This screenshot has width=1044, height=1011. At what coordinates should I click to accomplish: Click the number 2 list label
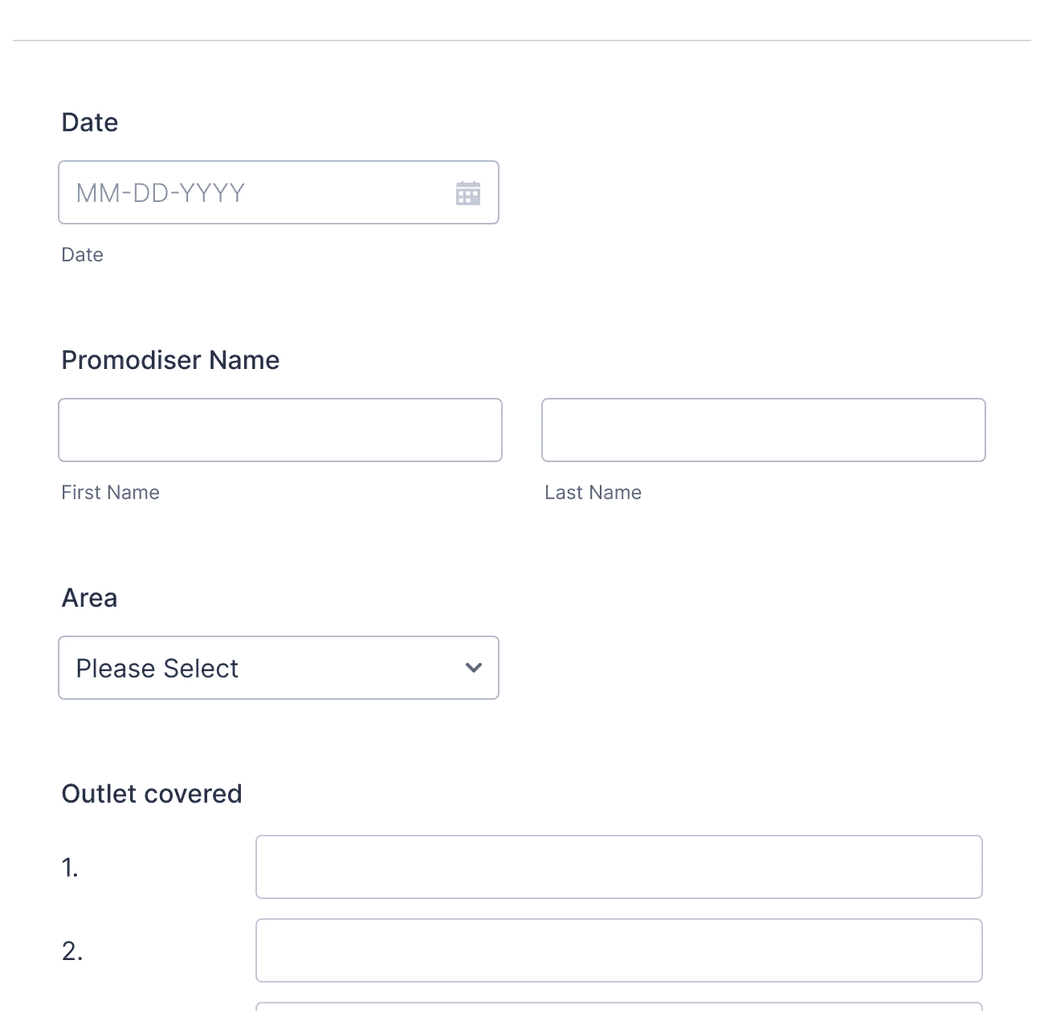(x=70, y=950)
